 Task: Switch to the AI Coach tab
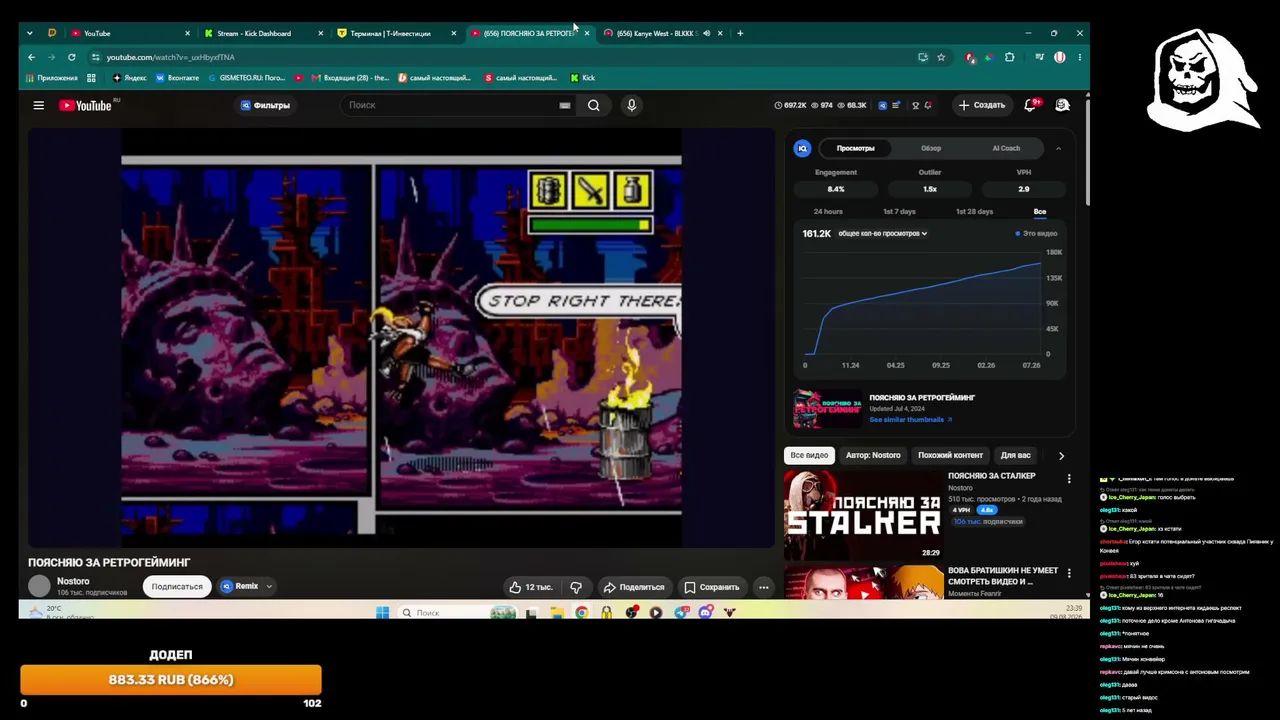1006,148
